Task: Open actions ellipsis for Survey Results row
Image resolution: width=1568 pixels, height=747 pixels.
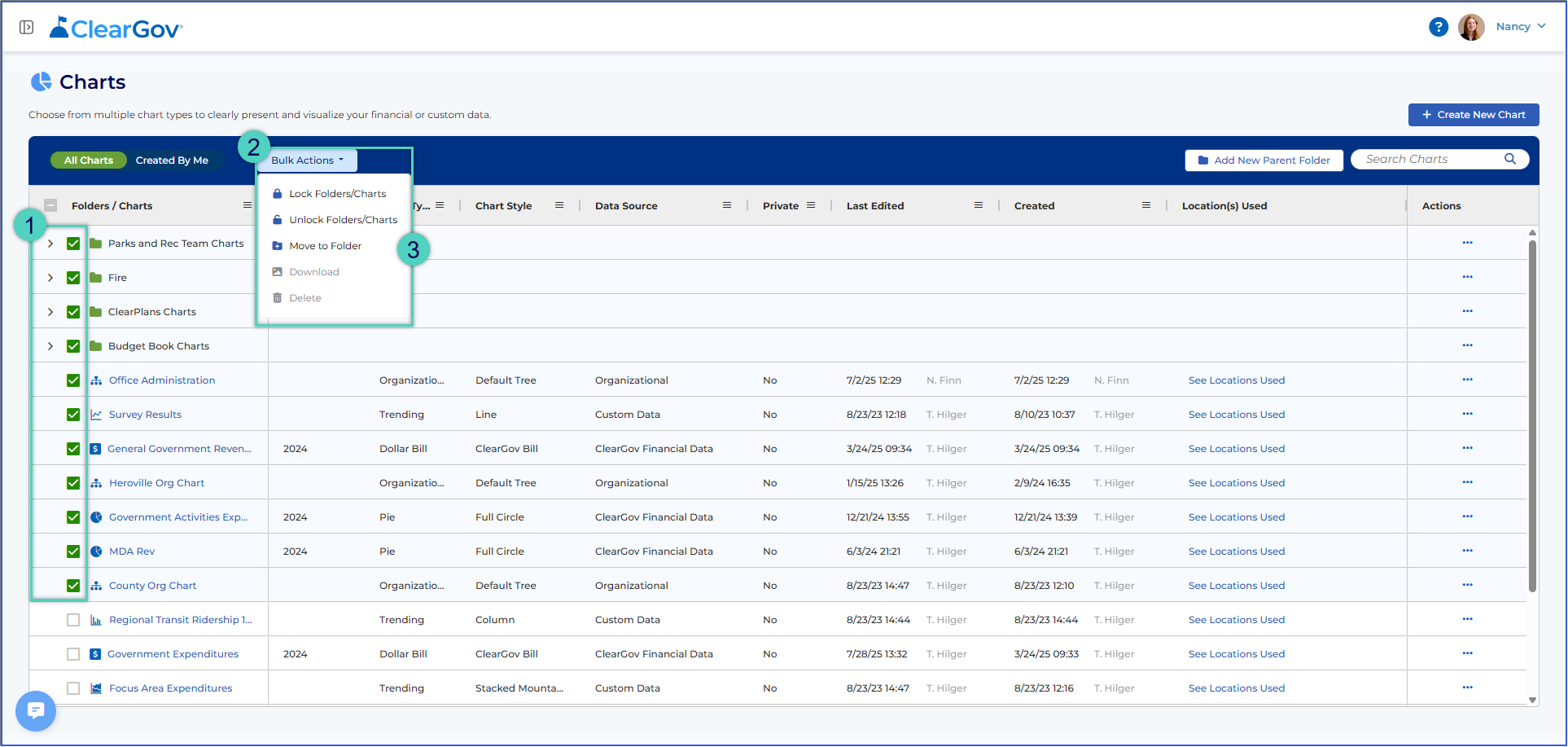Action: point(1467,414)
